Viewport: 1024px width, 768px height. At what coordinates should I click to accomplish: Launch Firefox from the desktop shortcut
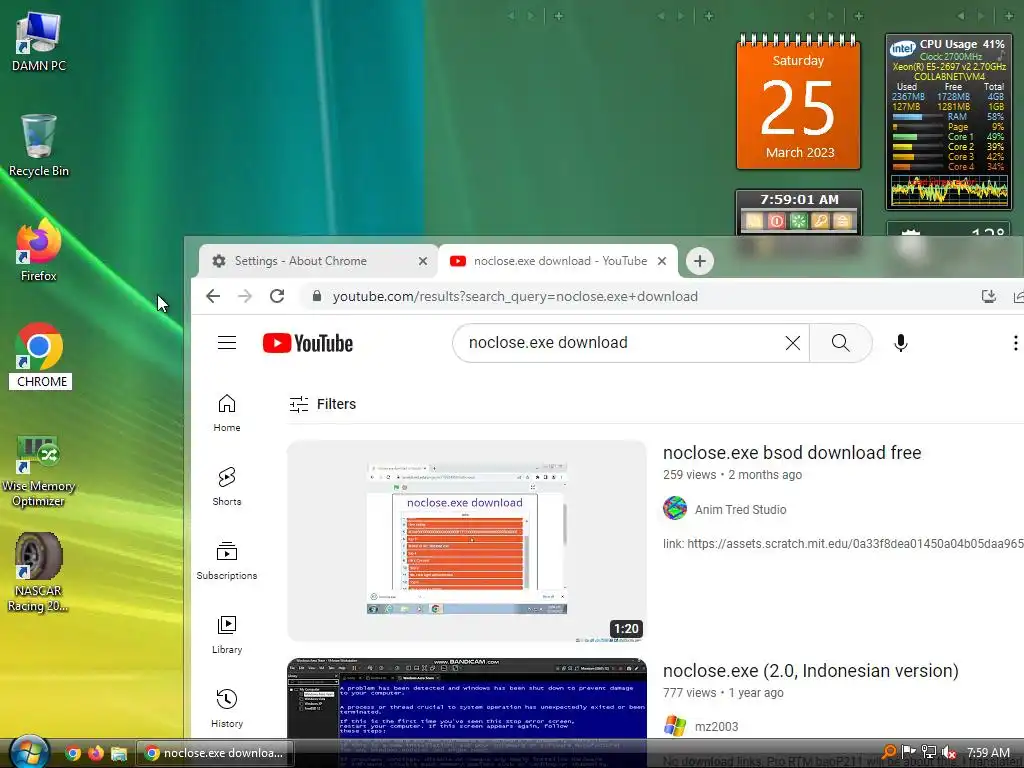pos(39,250)
